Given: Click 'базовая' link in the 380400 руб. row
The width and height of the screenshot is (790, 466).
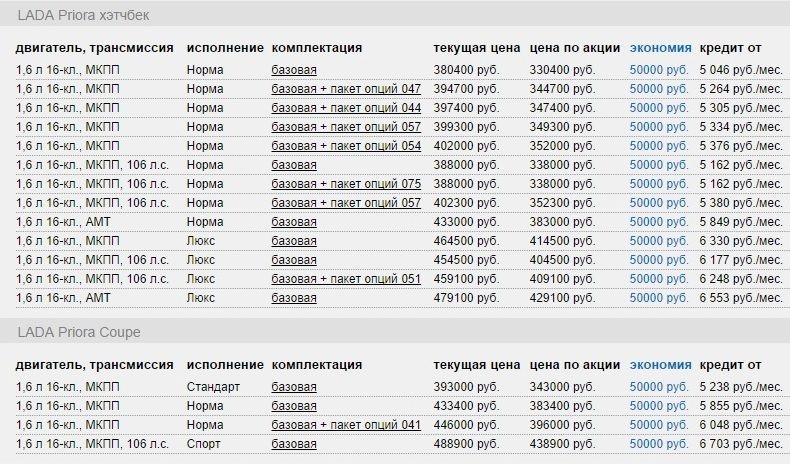Looking at the screenshot, I should (294, 70).
